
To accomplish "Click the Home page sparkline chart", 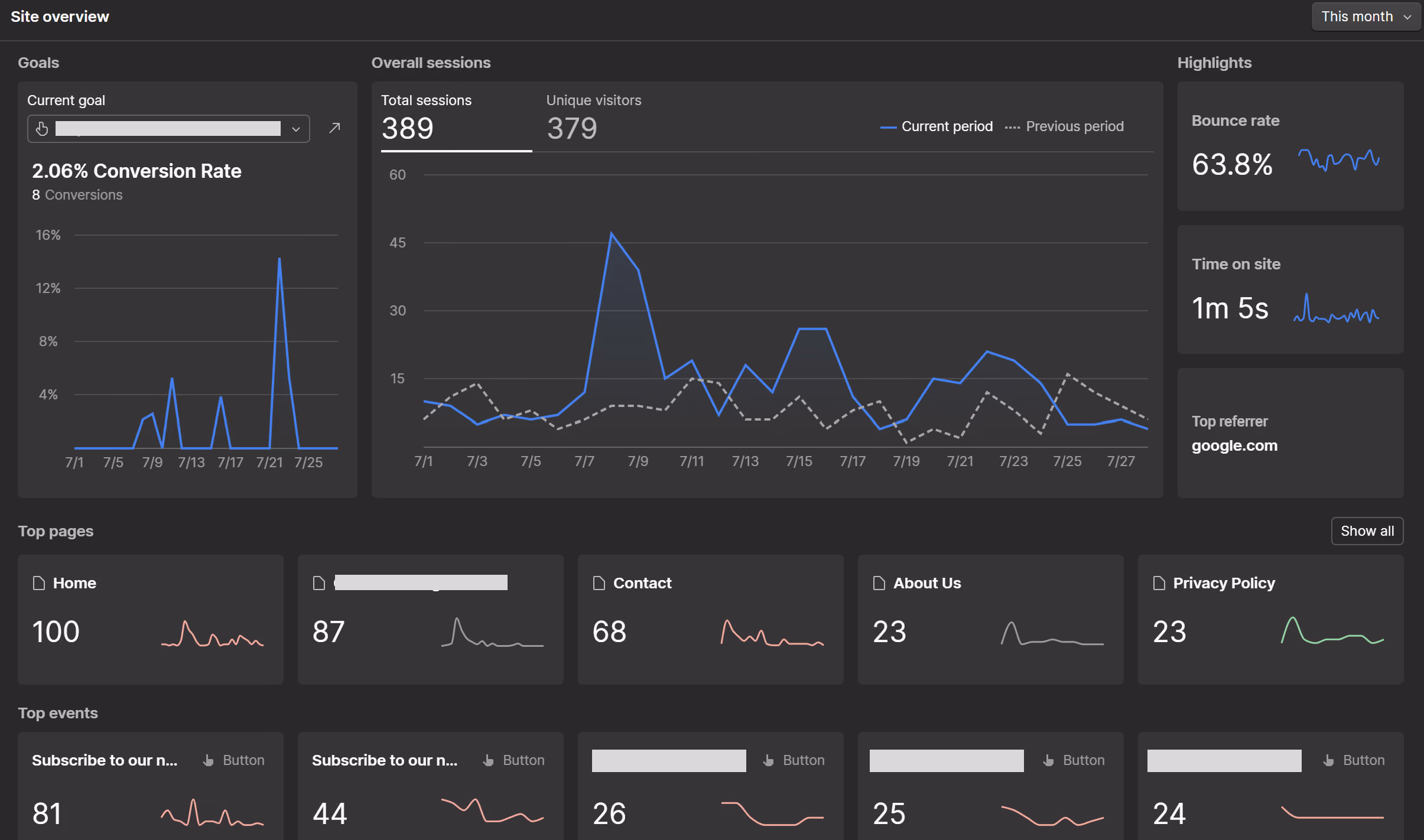I will (x=212, y=633).
